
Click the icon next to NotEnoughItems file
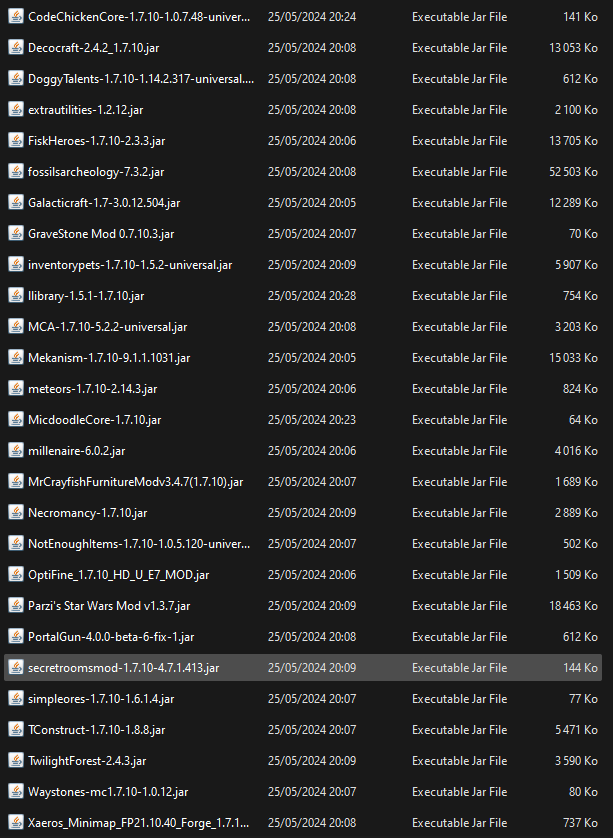(x=16, y=544)
